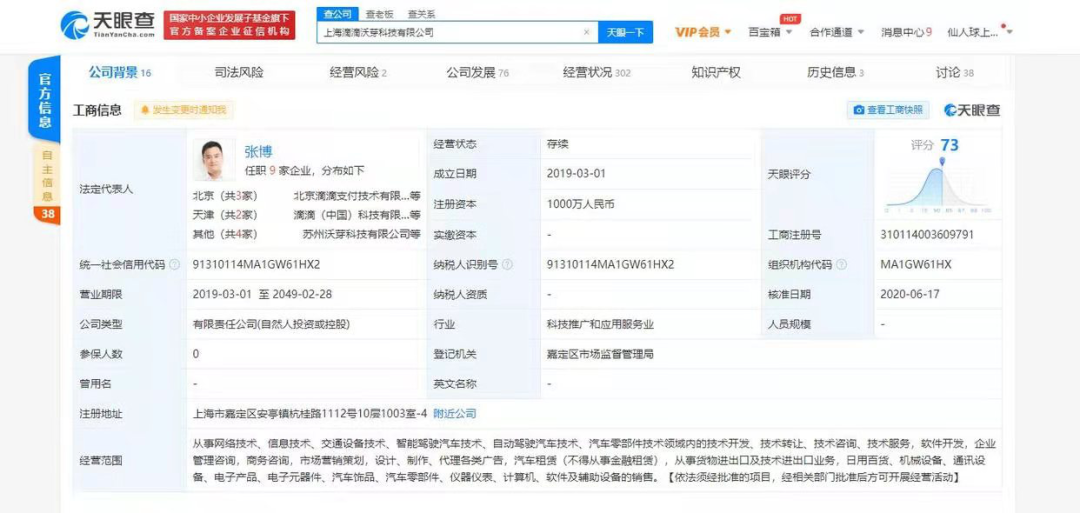Open legal representative 张博's profile
Screen dimensions: 1080x513
258,151
